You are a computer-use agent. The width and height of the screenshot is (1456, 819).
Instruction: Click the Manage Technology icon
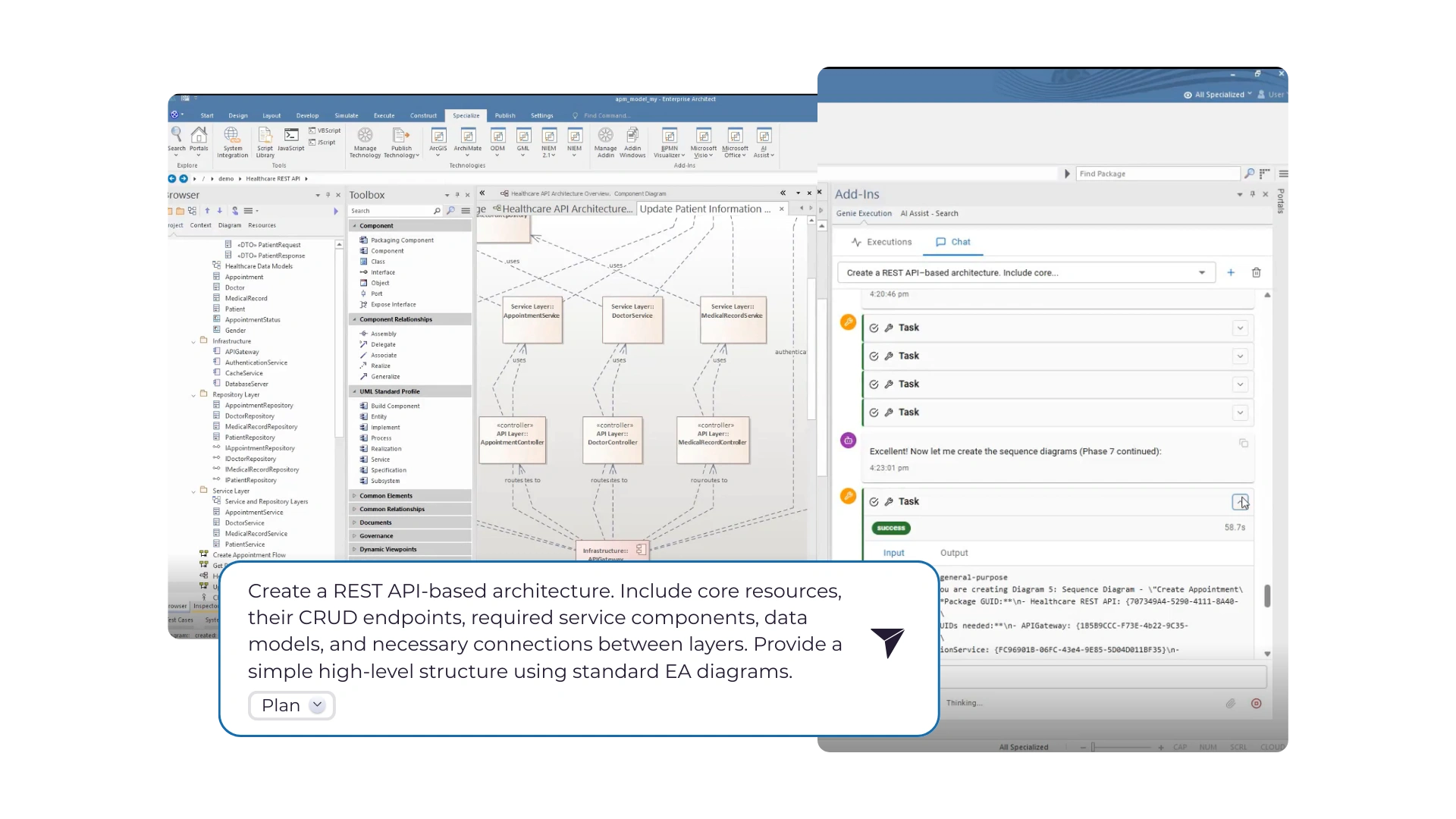point(365,136)
